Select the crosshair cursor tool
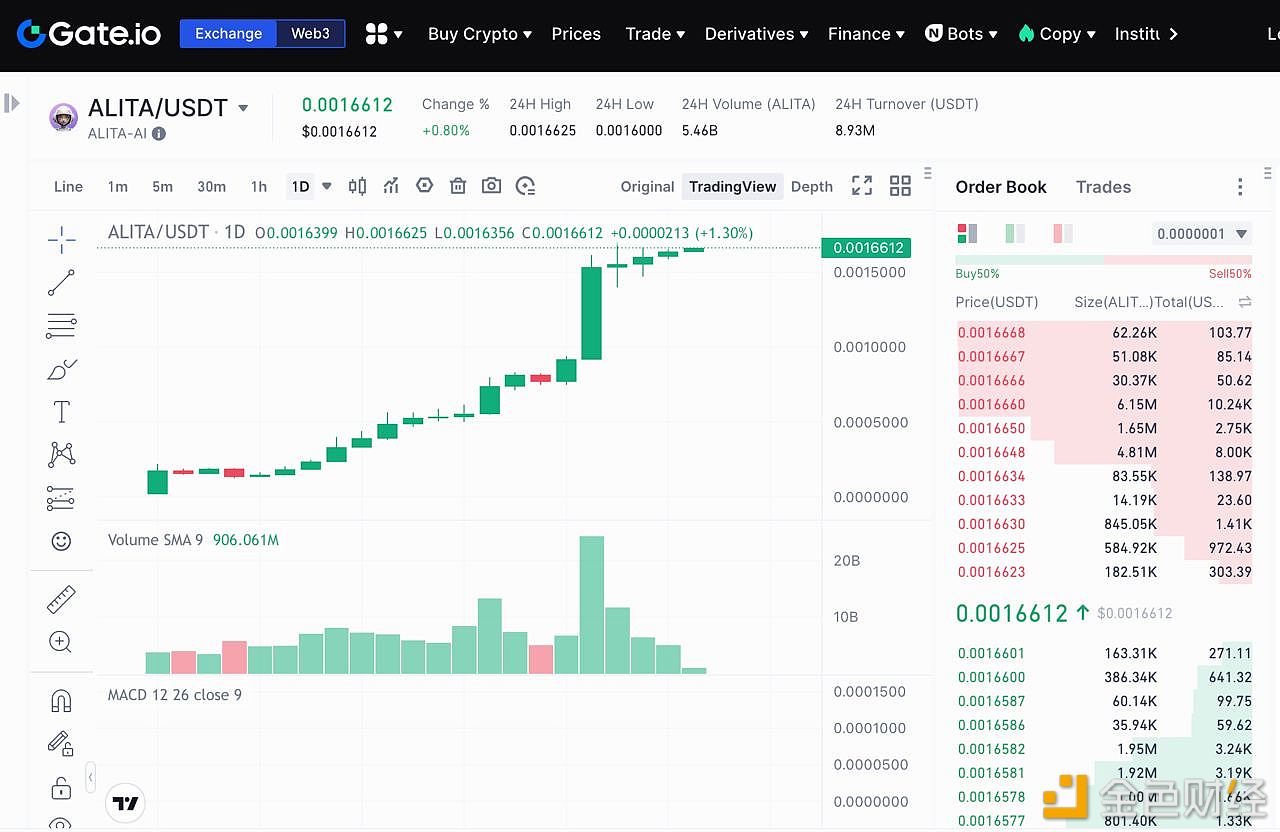Screen dimensions: 1280x832 click(x=61, y=240)
